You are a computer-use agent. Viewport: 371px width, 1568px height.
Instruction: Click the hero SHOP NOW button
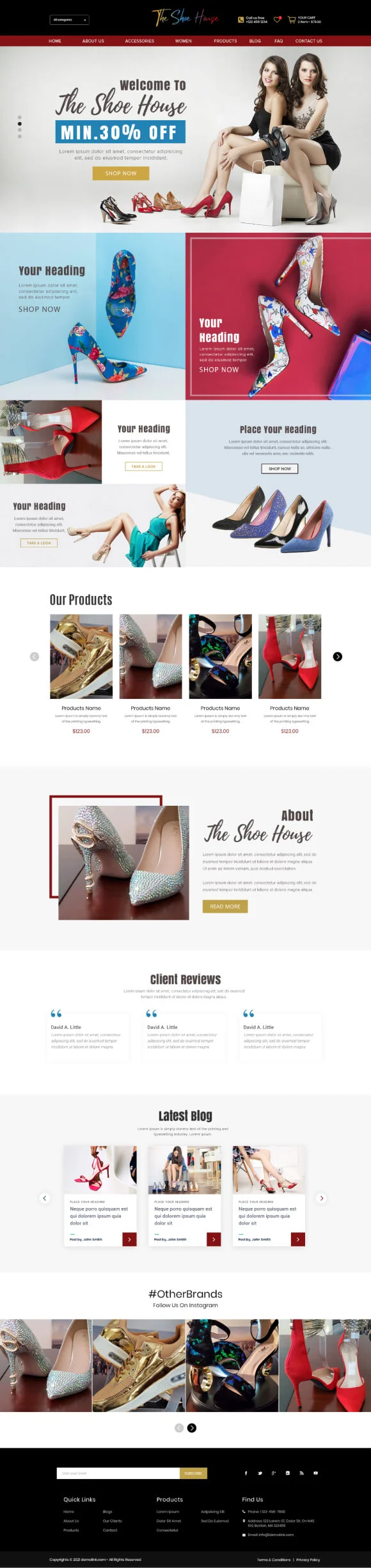point(121,173)
